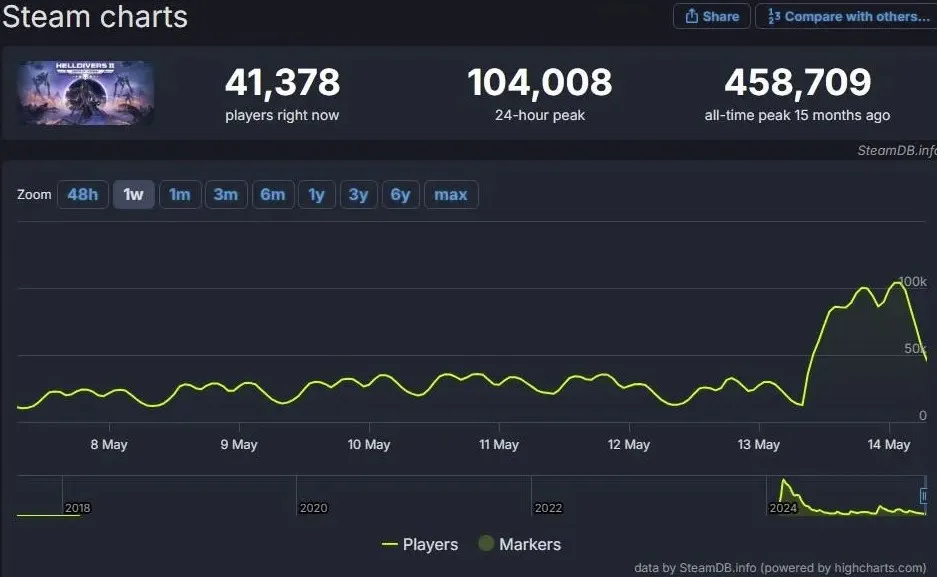The width and height of the screenshot is (937, 577).
Task: Click the 8 May axis label
Action: 109,444
